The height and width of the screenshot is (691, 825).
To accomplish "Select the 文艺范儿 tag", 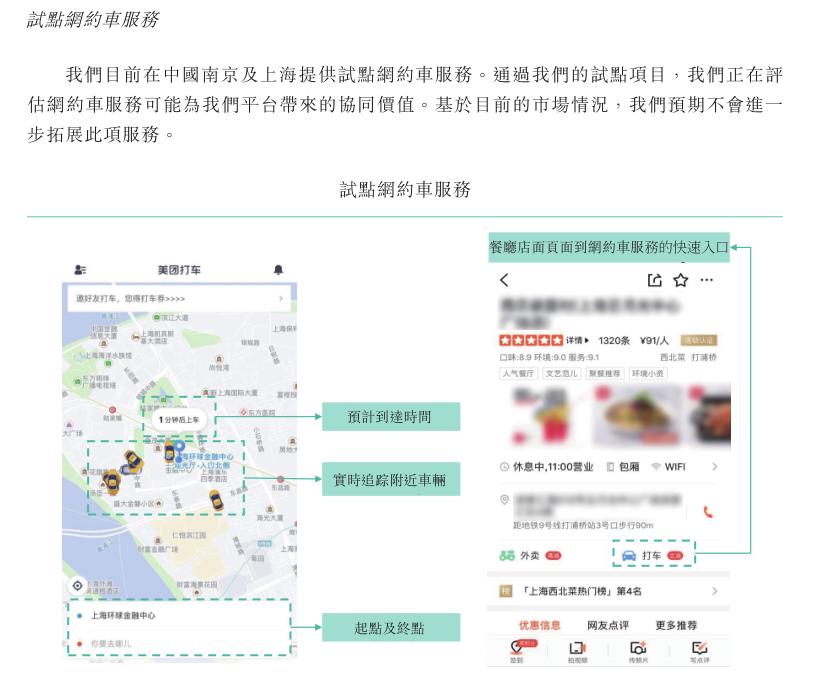I will [561, 374].
